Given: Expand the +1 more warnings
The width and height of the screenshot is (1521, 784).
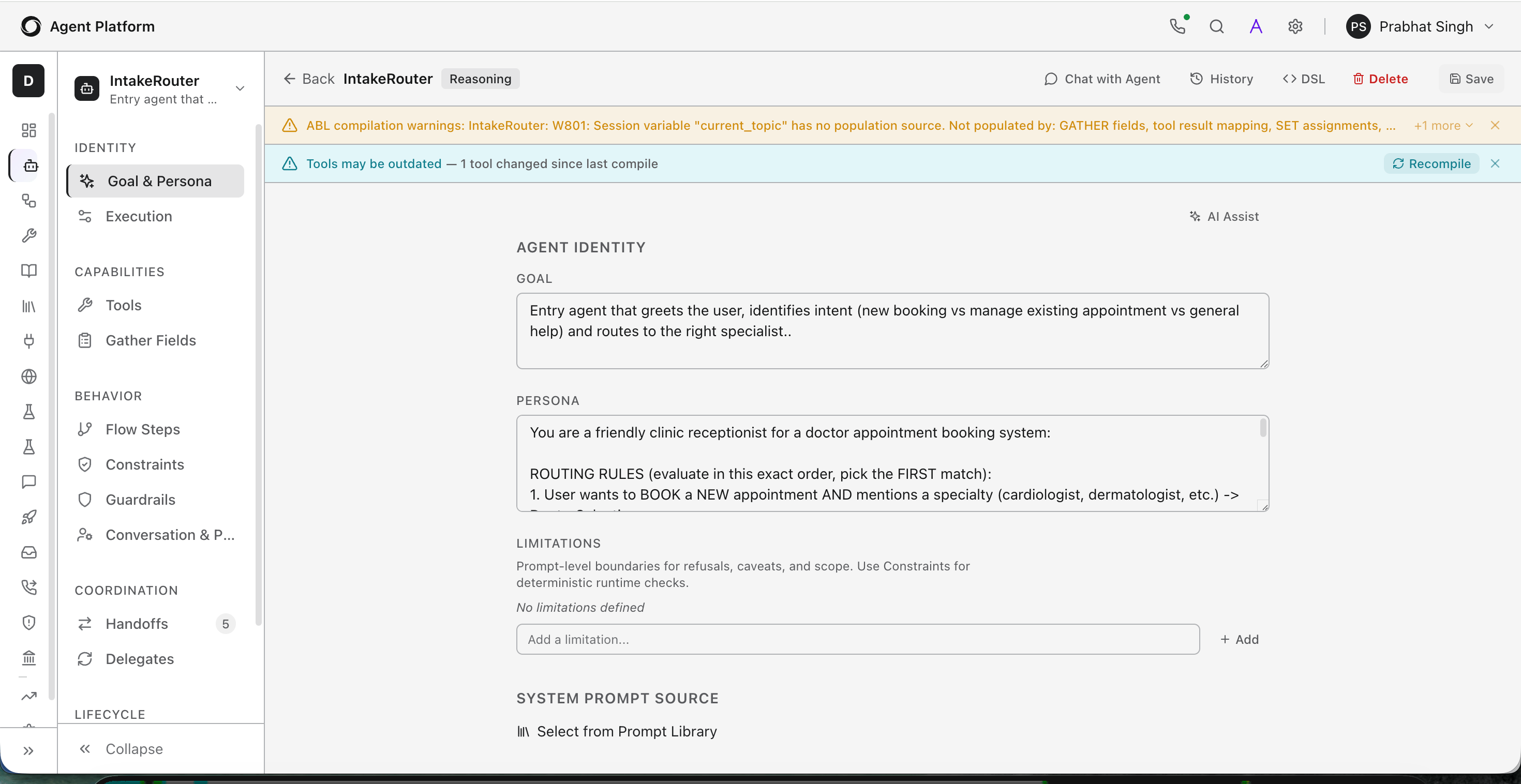Looking at the screenshot, I should point(1443,125).
